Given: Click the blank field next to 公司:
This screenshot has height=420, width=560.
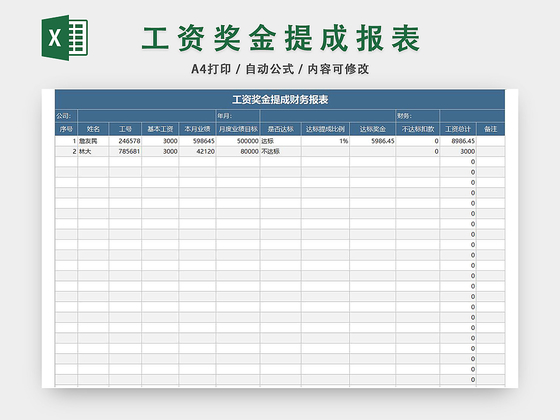Looking at the screenshot, I should point(147,116).
